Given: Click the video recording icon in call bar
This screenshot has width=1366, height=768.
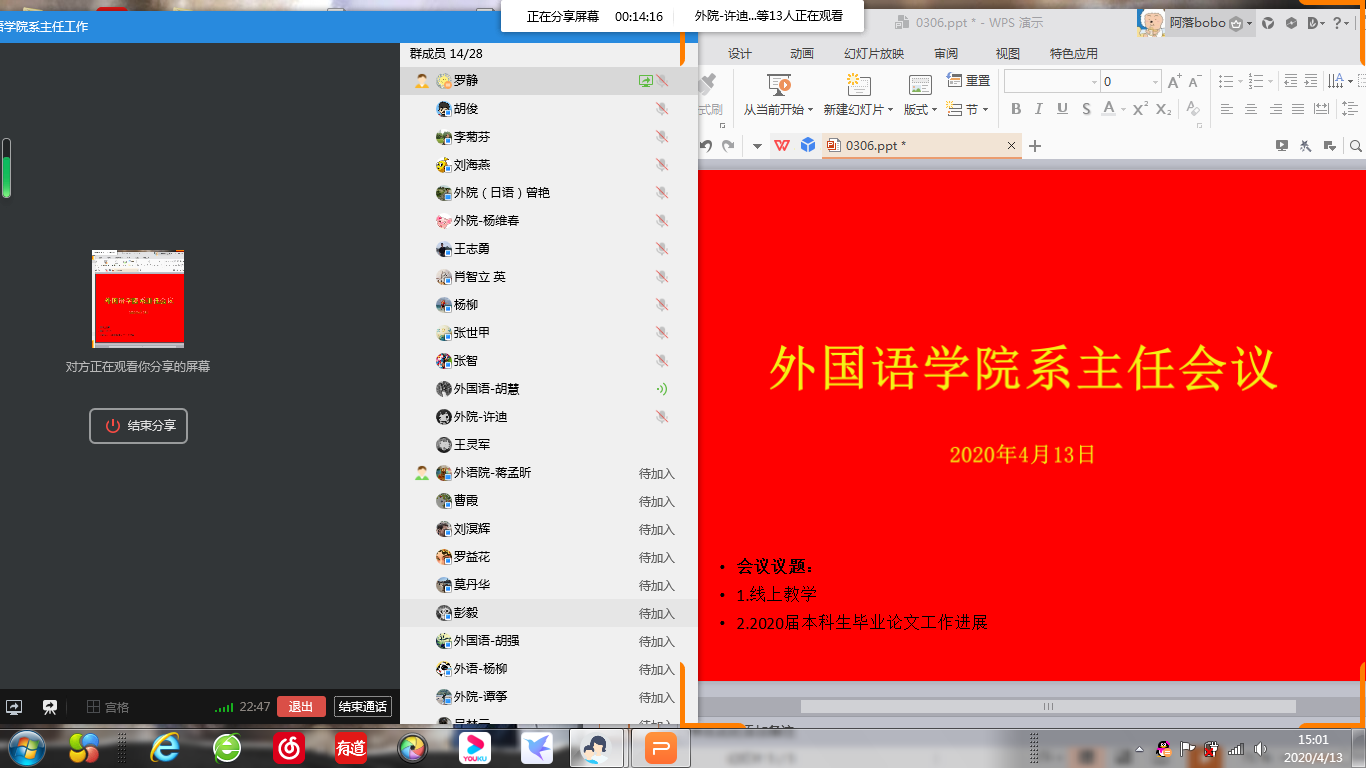Looking at the screenshot, I should pos(49,706).
